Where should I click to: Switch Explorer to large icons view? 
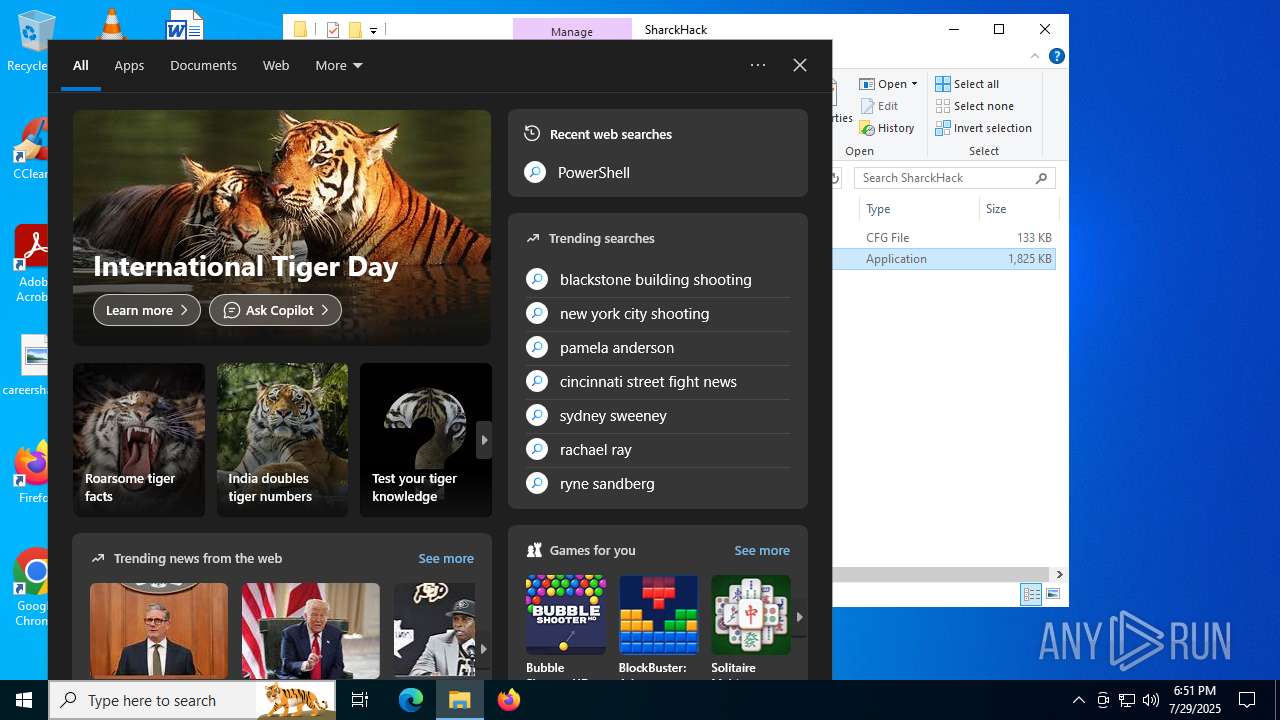(1052, 594)
